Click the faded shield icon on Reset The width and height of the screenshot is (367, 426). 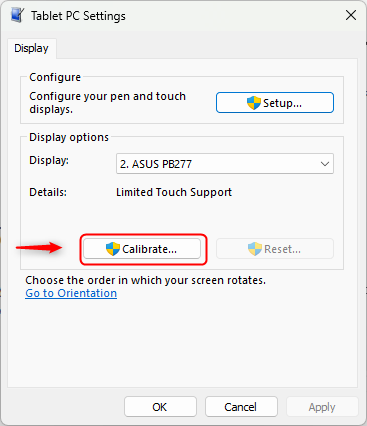tap(255, 249)
